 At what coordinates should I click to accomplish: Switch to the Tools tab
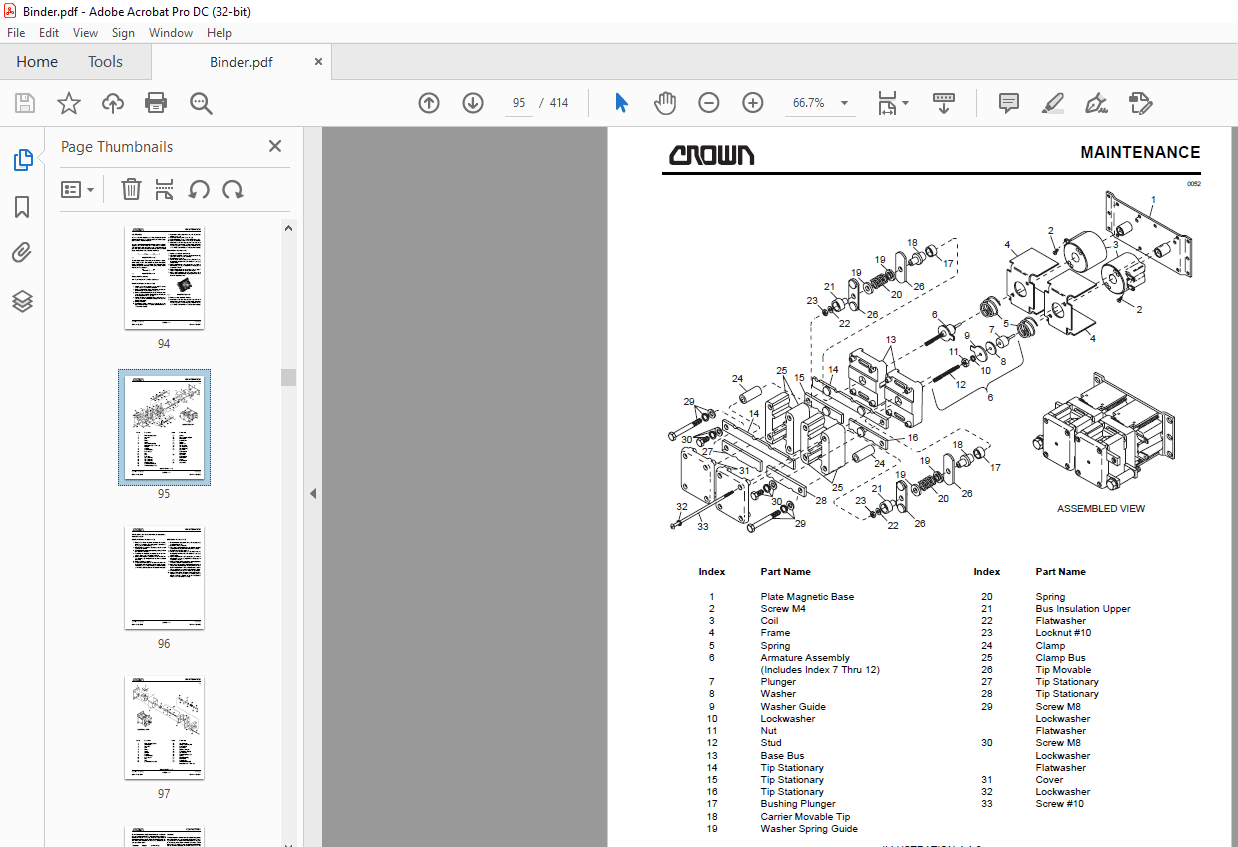105,61
